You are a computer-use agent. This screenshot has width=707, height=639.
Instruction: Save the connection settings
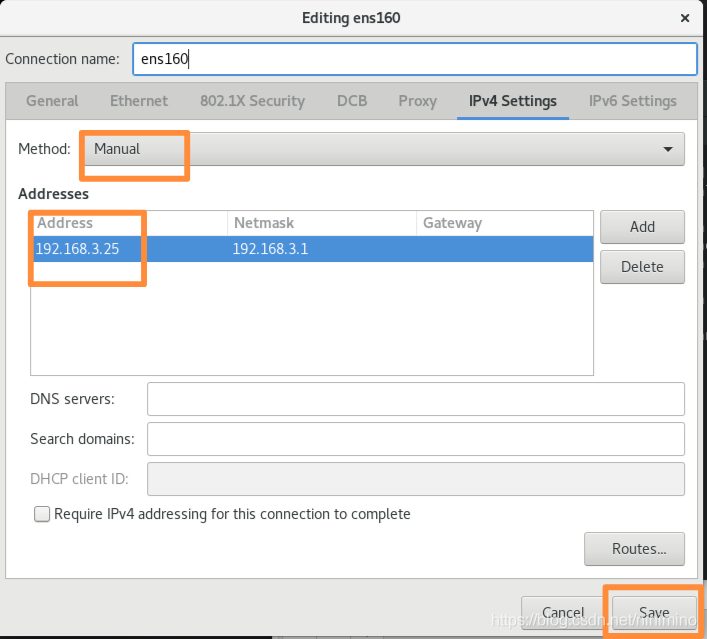[654, 613]
